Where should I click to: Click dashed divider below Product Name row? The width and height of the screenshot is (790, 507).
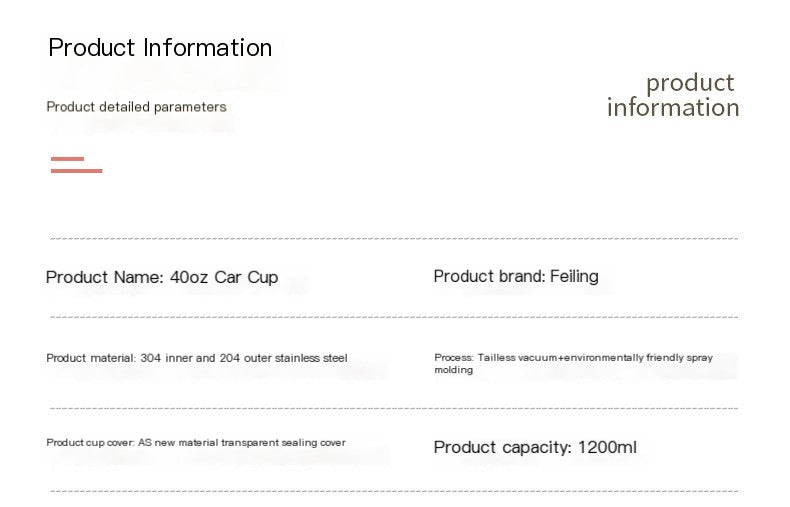pyautogui.click(x=394, y=317)
